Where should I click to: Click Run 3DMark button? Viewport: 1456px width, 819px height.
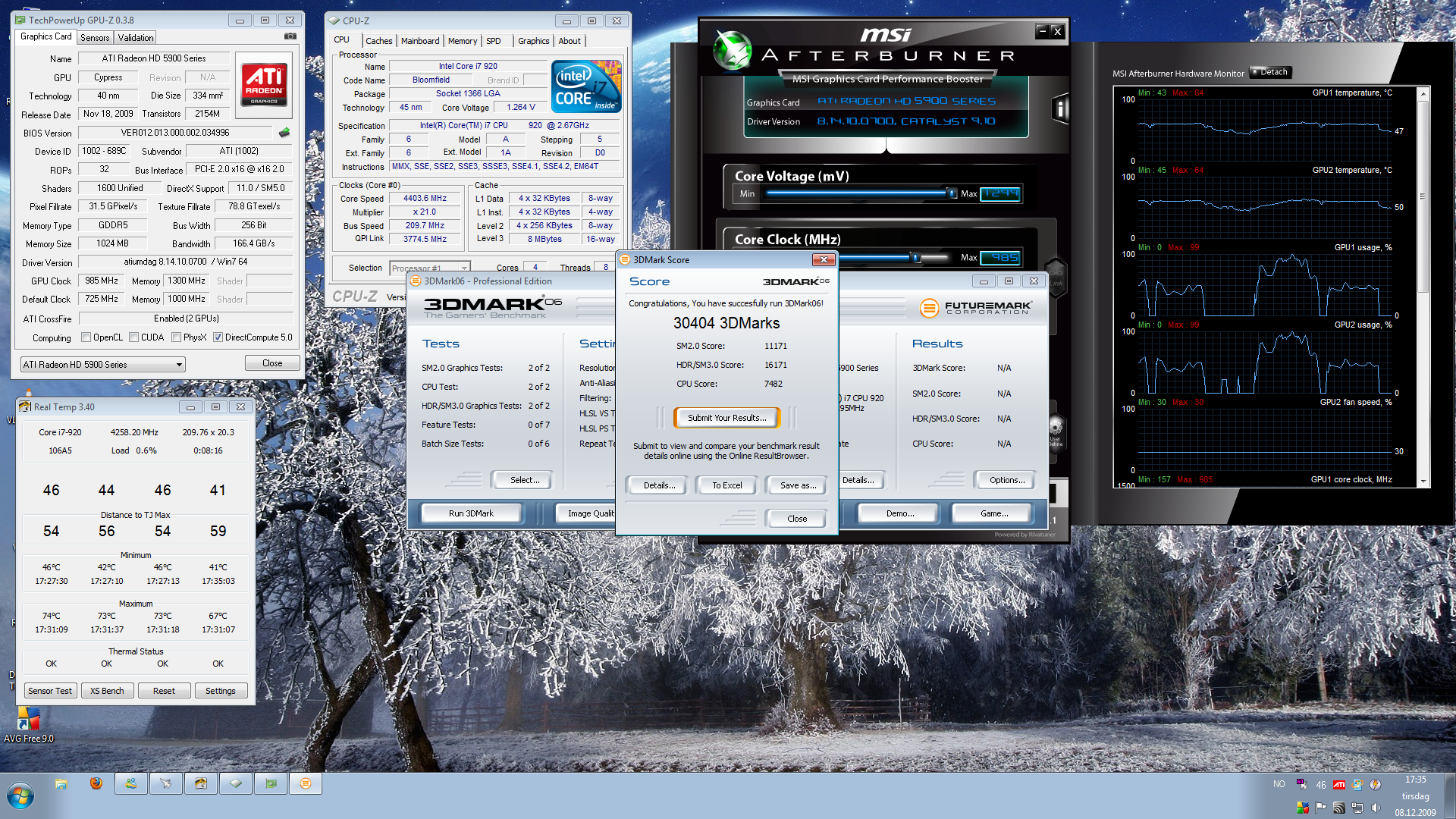(471, 513)
